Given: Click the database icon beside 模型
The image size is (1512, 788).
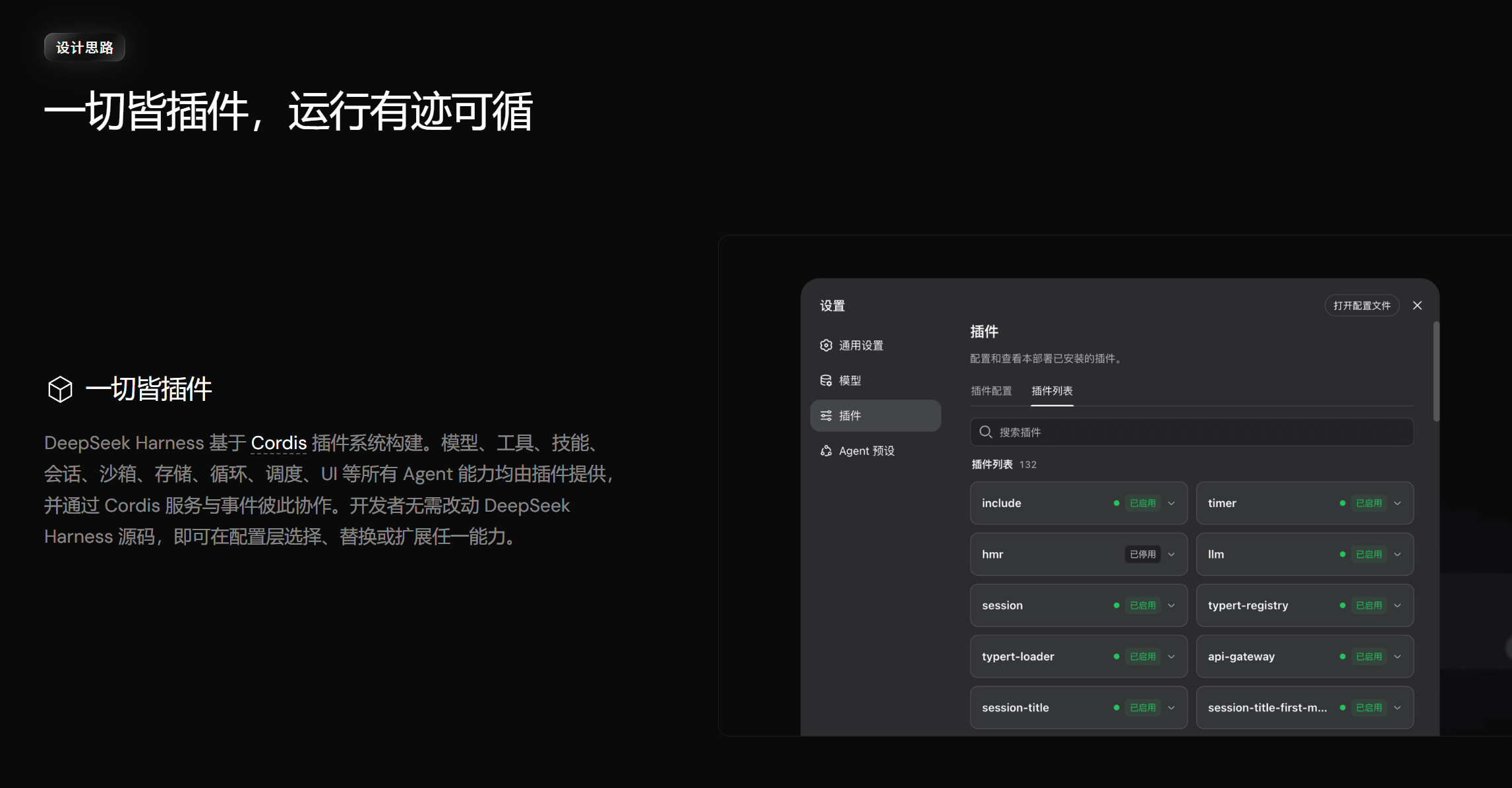Looking at the screenshot, I should coord(826,380).
